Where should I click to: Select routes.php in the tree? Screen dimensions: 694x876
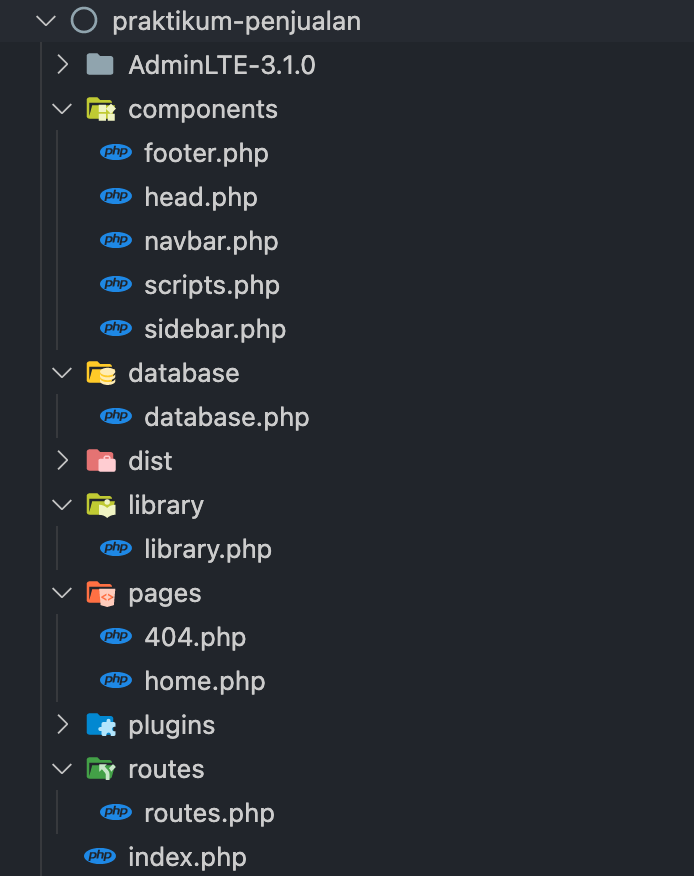(x=210, y=813)
